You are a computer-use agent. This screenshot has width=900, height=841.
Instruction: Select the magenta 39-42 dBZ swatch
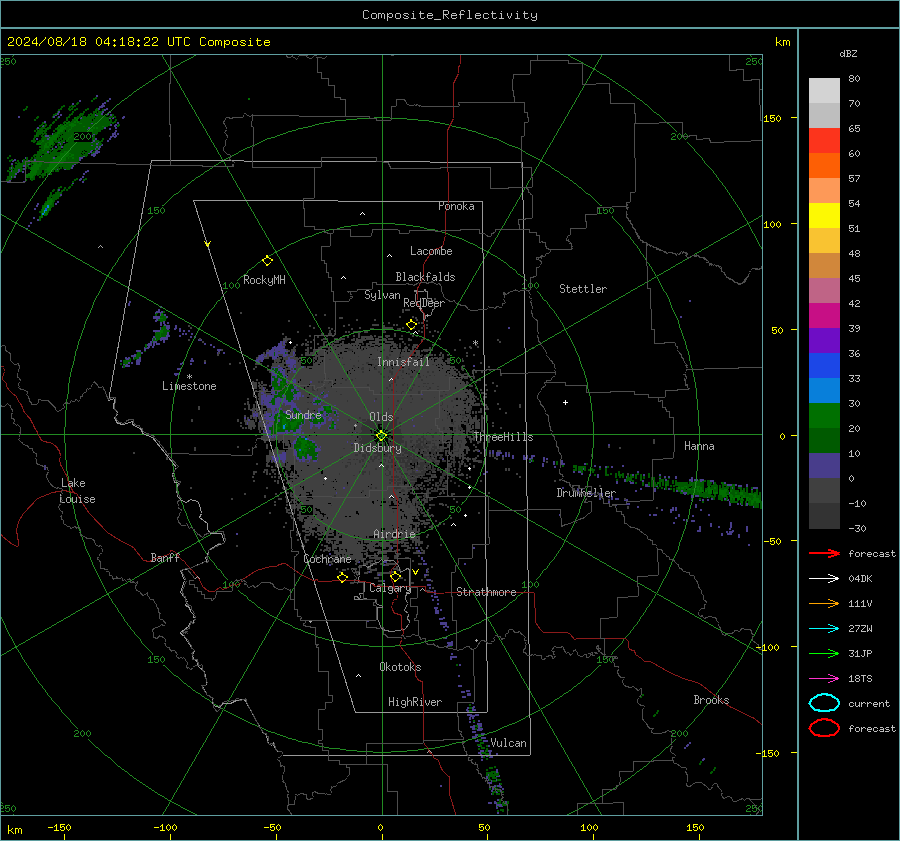824,316
